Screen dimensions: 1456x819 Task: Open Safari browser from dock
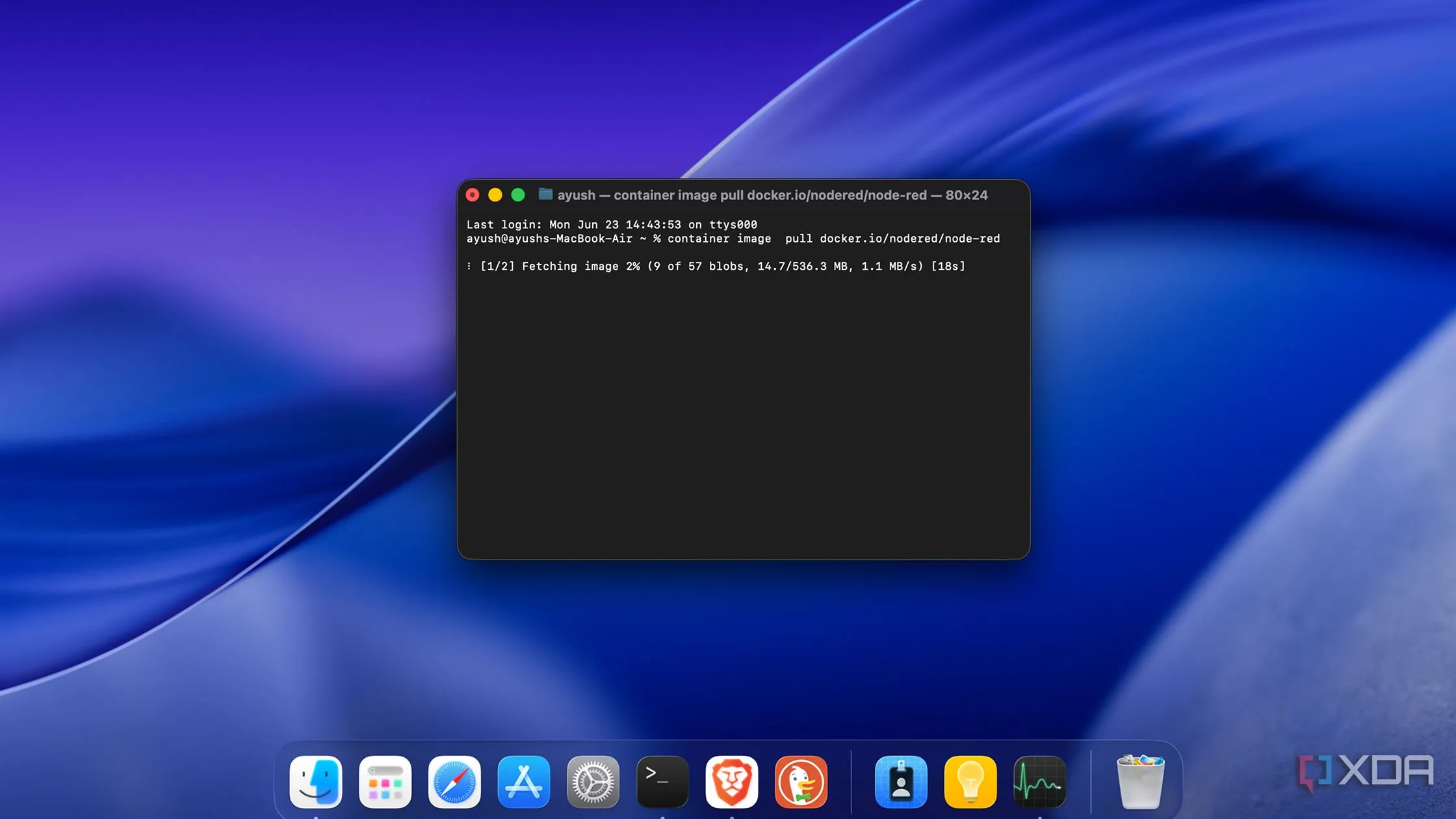(x=454, y=781)
